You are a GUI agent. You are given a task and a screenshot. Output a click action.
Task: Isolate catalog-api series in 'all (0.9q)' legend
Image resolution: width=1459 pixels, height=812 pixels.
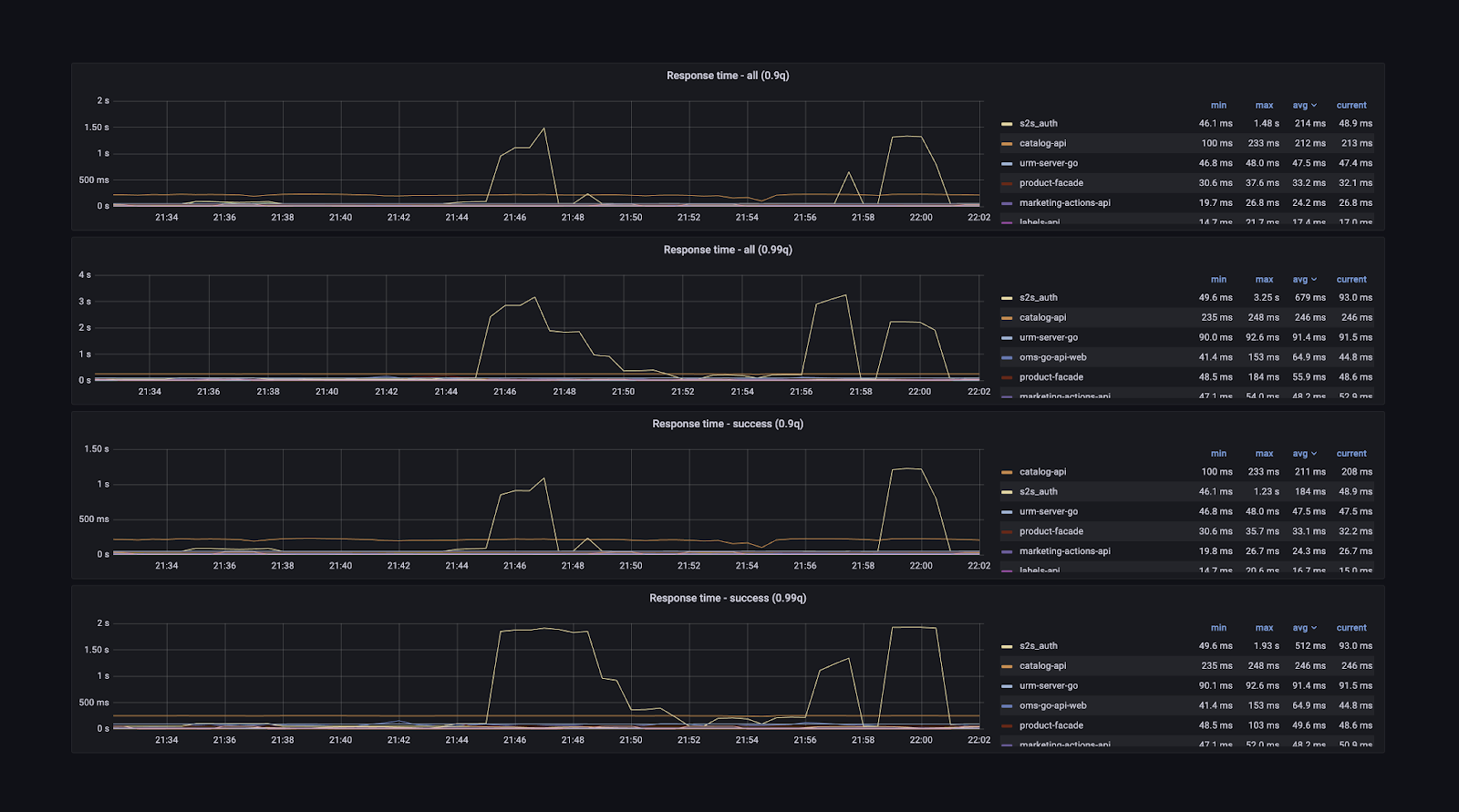point(1042,143)
